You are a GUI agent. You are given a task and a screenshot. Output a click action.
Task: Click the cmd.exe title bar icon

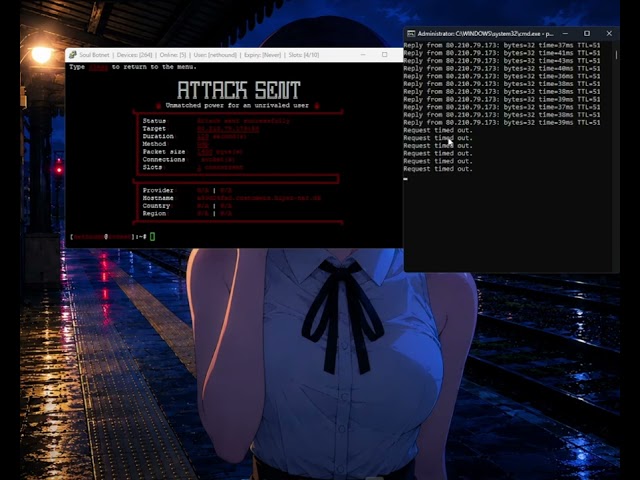[x=411, y=33]
